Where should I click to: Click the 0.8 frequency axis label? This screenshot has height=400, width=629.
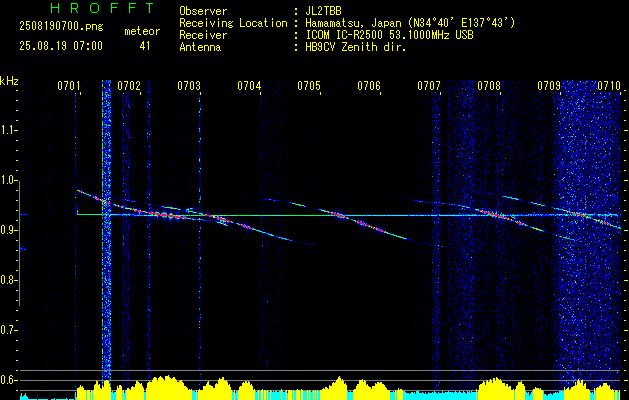pyautogui.click(x=9, y=280)
